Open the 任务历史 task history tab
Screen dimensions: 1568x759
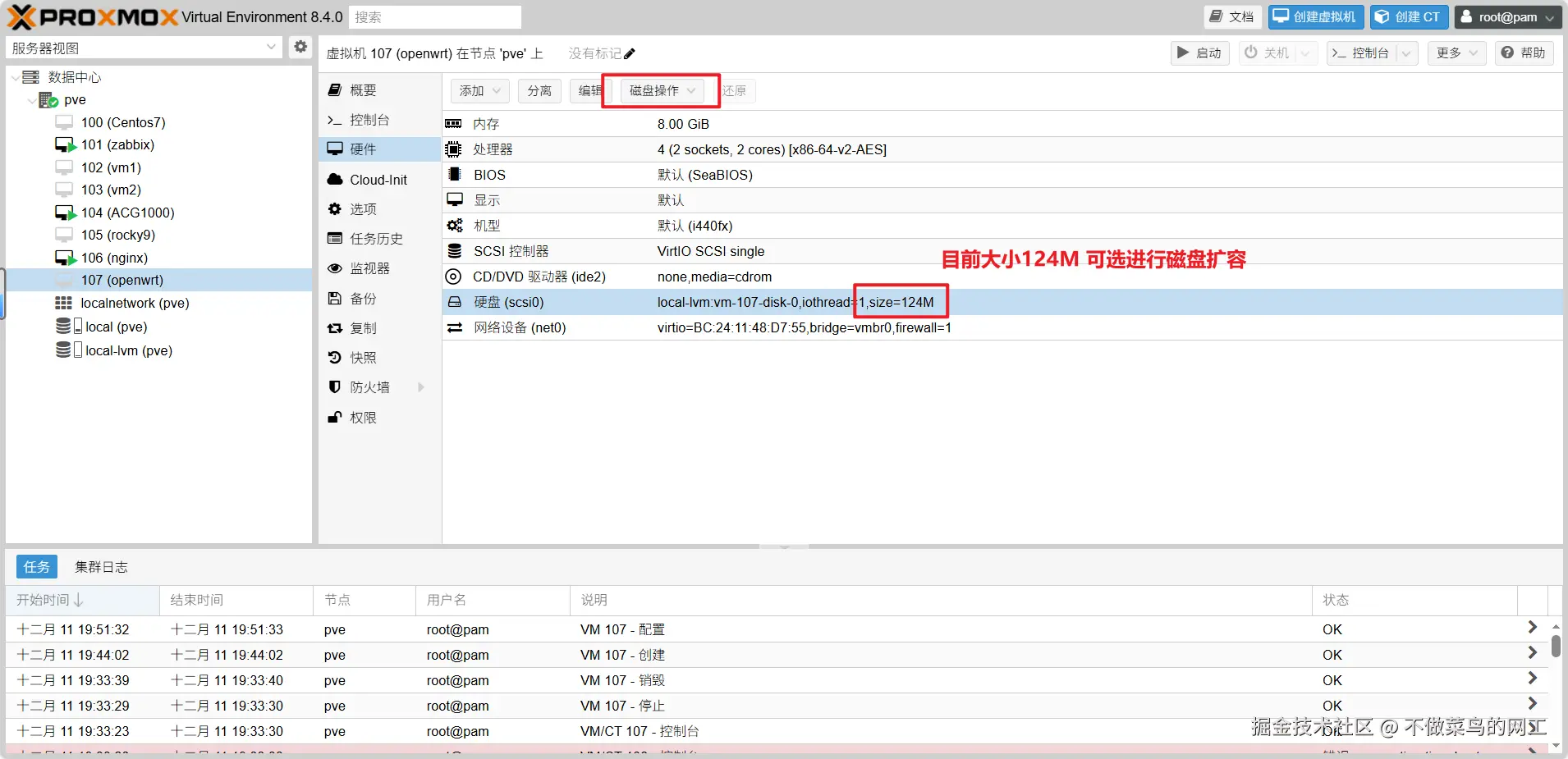[x=379, y=239]
